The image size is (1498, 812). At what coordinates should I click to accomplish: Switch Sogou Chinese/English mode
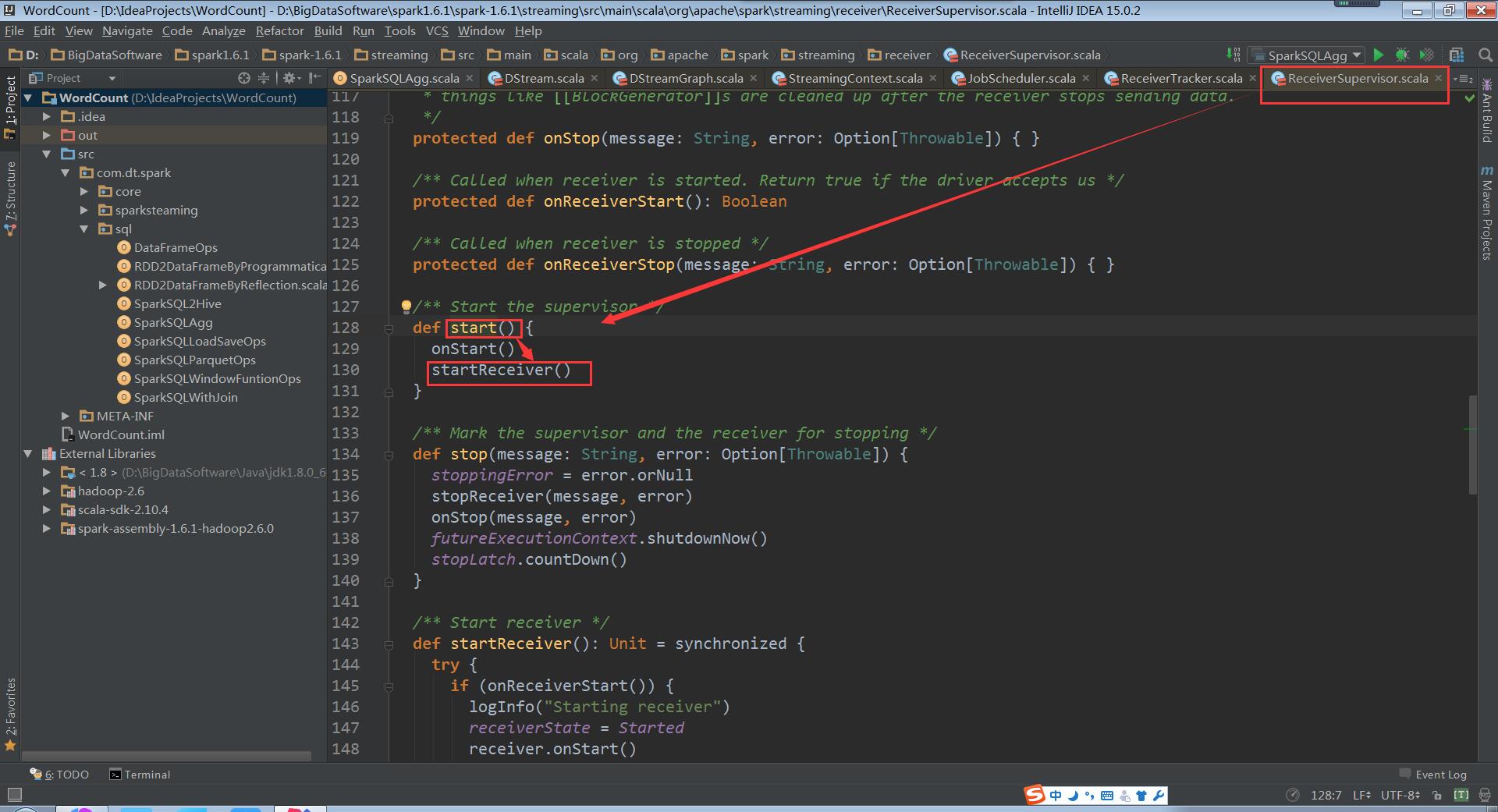tap(1056, 796)
